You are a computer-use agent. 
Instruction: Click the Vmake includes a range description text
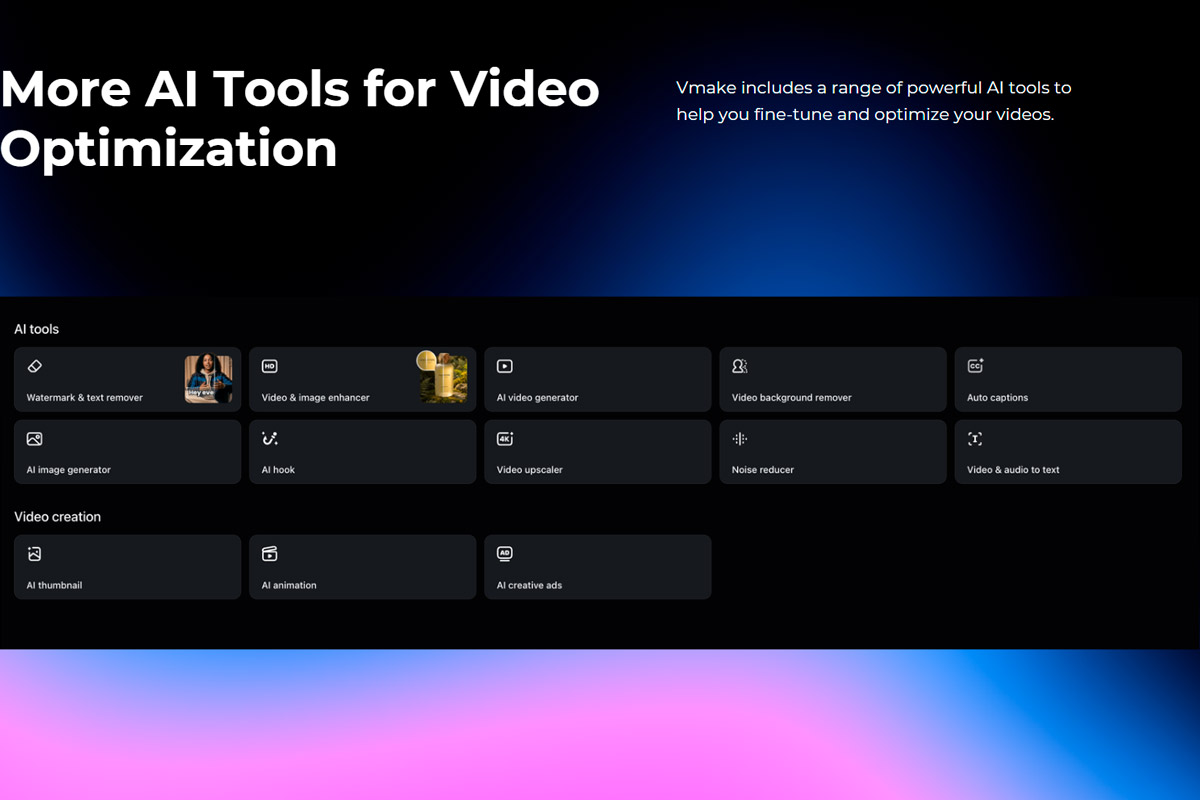click(x=873, y=101)
